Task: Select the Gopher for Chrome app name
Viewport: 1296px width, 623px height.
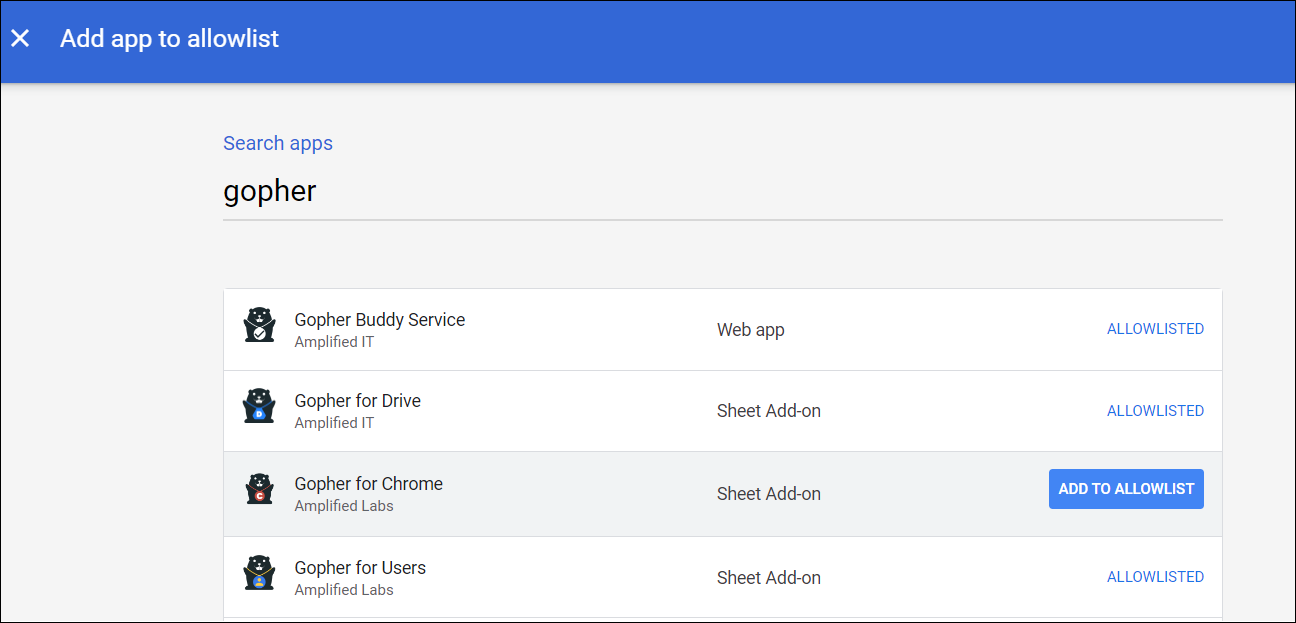Action: 368,484
